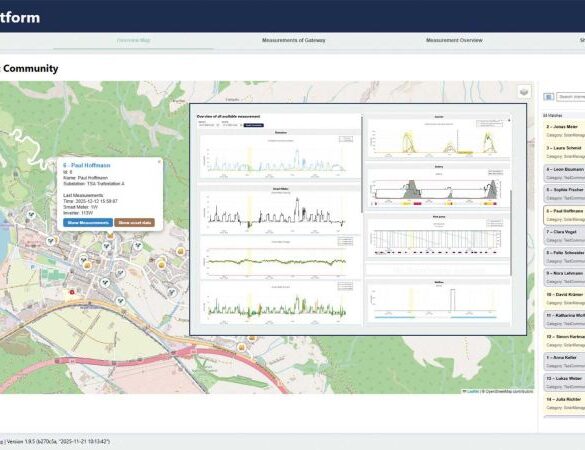The height and width of the screenshot is (450, 585).
Task: Toggle the list view icon beside the search box
Action: tap(548, 97)
